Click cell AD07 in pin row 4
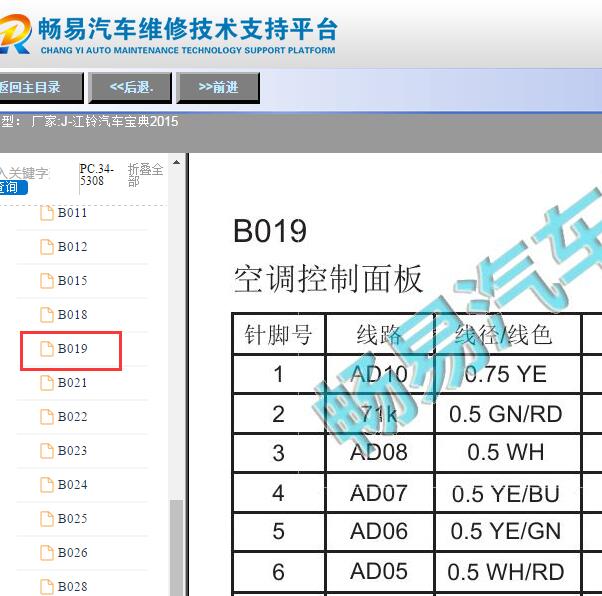The image size is (602, 596). click(379, 493)
